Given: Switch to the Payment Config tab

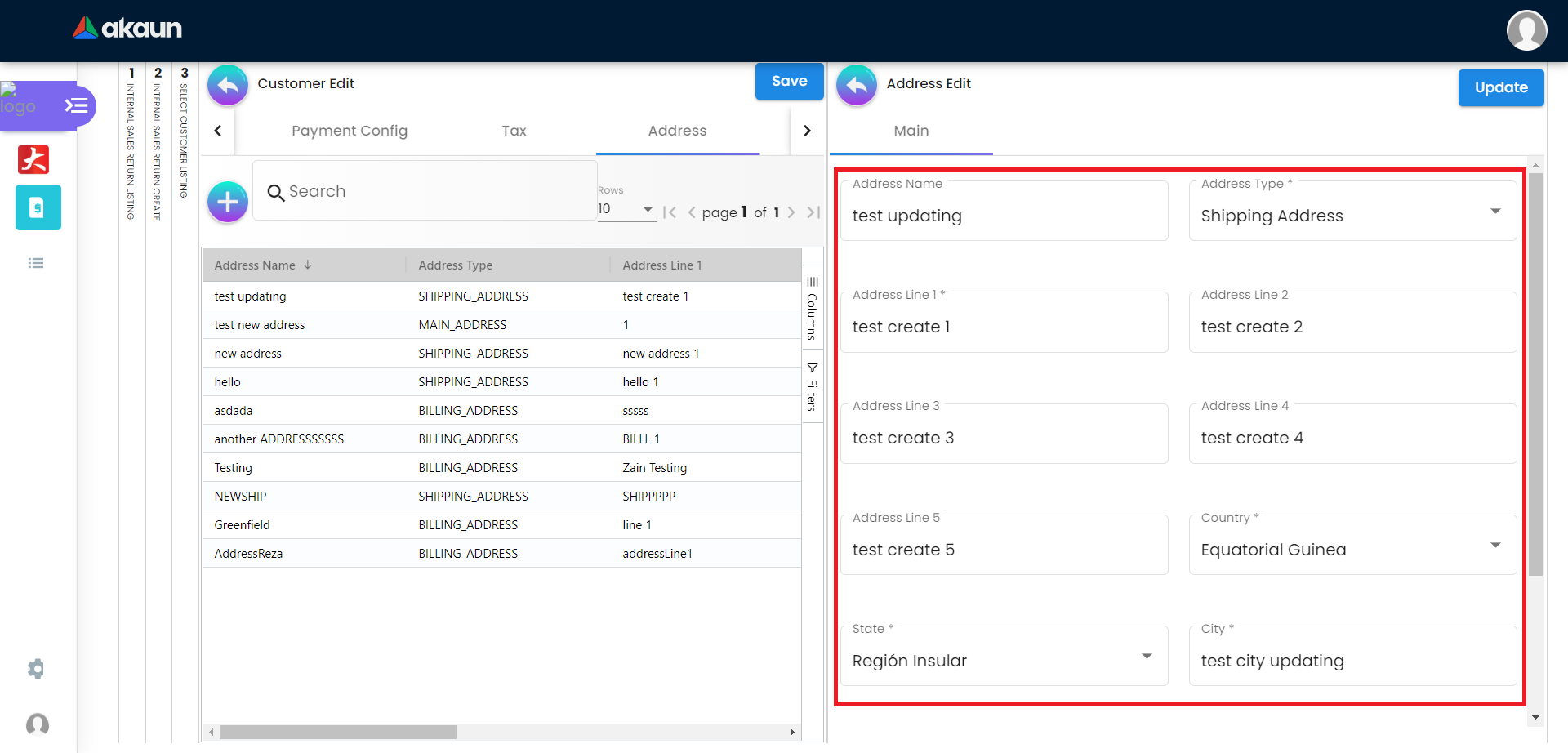Looking at the screenshot, I should (x=350, y=131).
